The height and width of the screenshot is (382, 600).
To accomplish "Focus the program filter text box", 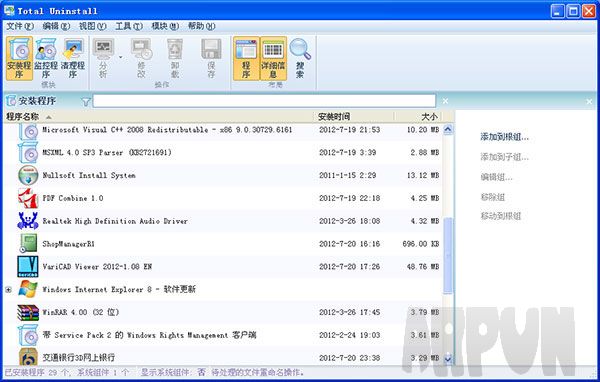I will pyautogui.click(x=264, y=101).
